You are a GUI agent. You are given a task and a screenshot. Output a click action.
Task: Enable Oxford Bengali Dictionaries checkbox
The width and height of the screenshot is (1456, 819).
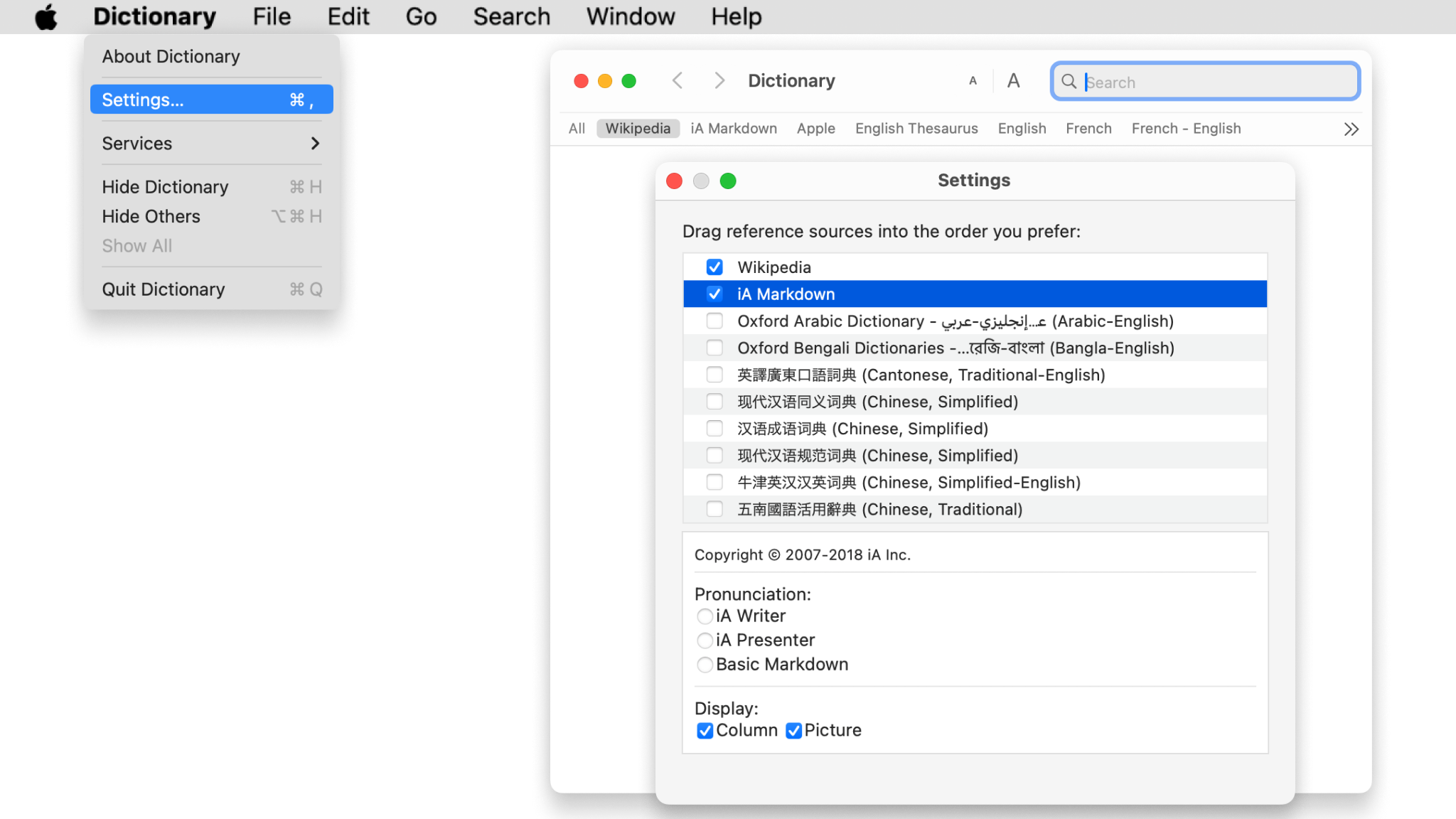tap(714, 348)
